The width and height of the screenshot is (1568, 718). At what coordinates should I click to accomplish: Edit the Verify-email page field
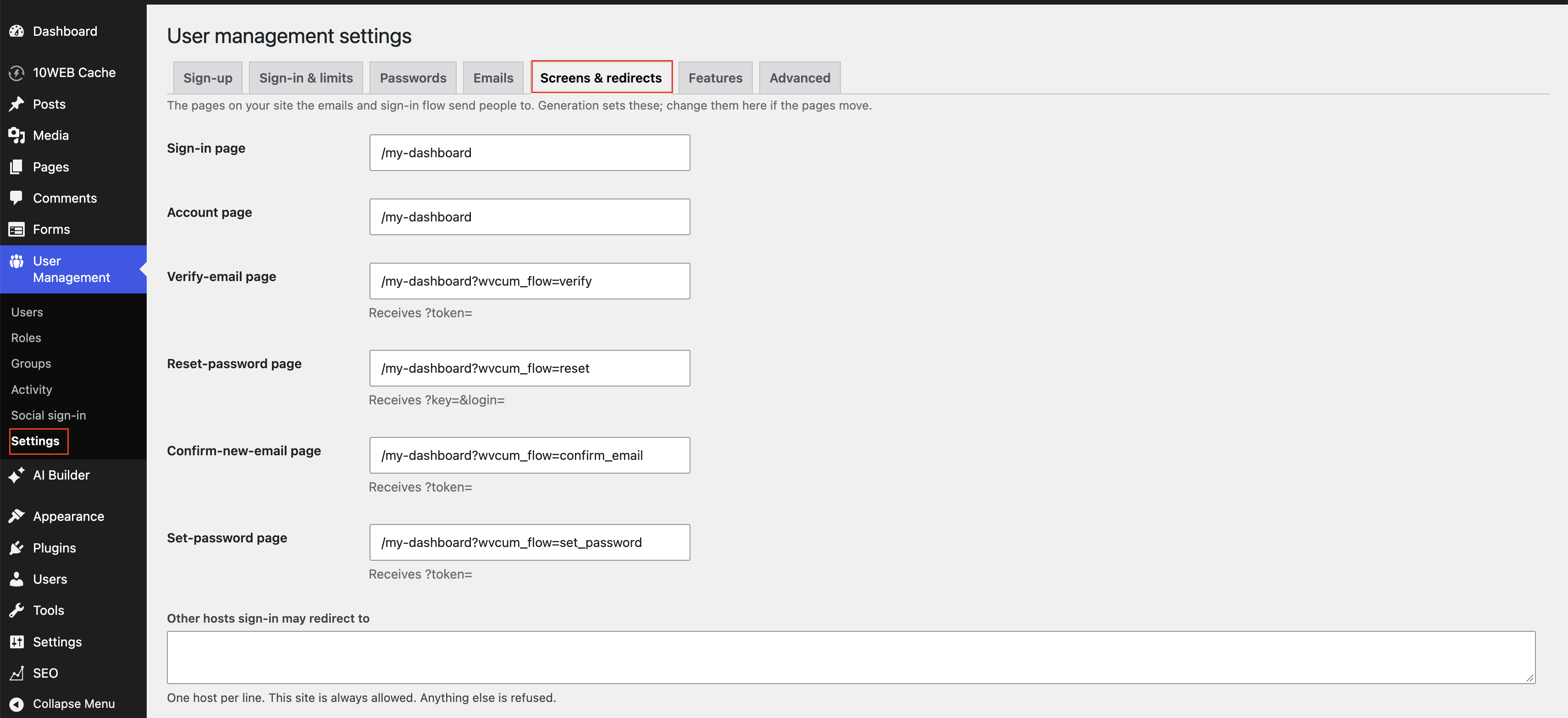530,281
